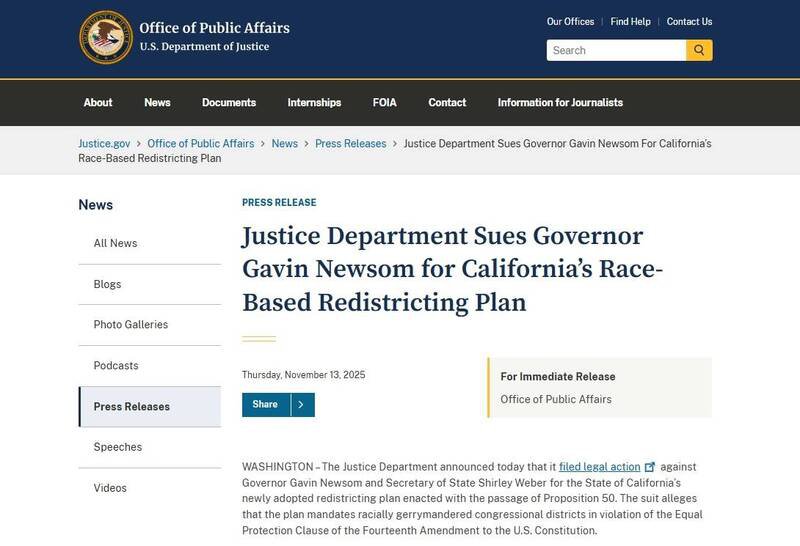This screenshot has width=800, height=546.
Task: Open the Documents navigation menu item
Action: point(229,102)
